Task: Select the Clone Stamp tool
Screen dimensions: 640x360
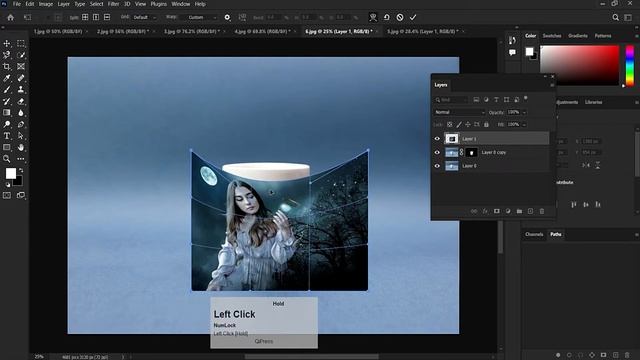Action: [21, 89]
